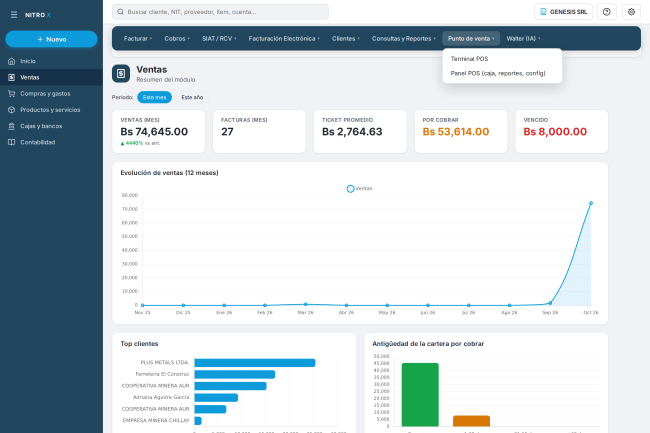The image size is (650, 433).
Task: Open Productos y servicios sidebar item
Action: point(51,110)
